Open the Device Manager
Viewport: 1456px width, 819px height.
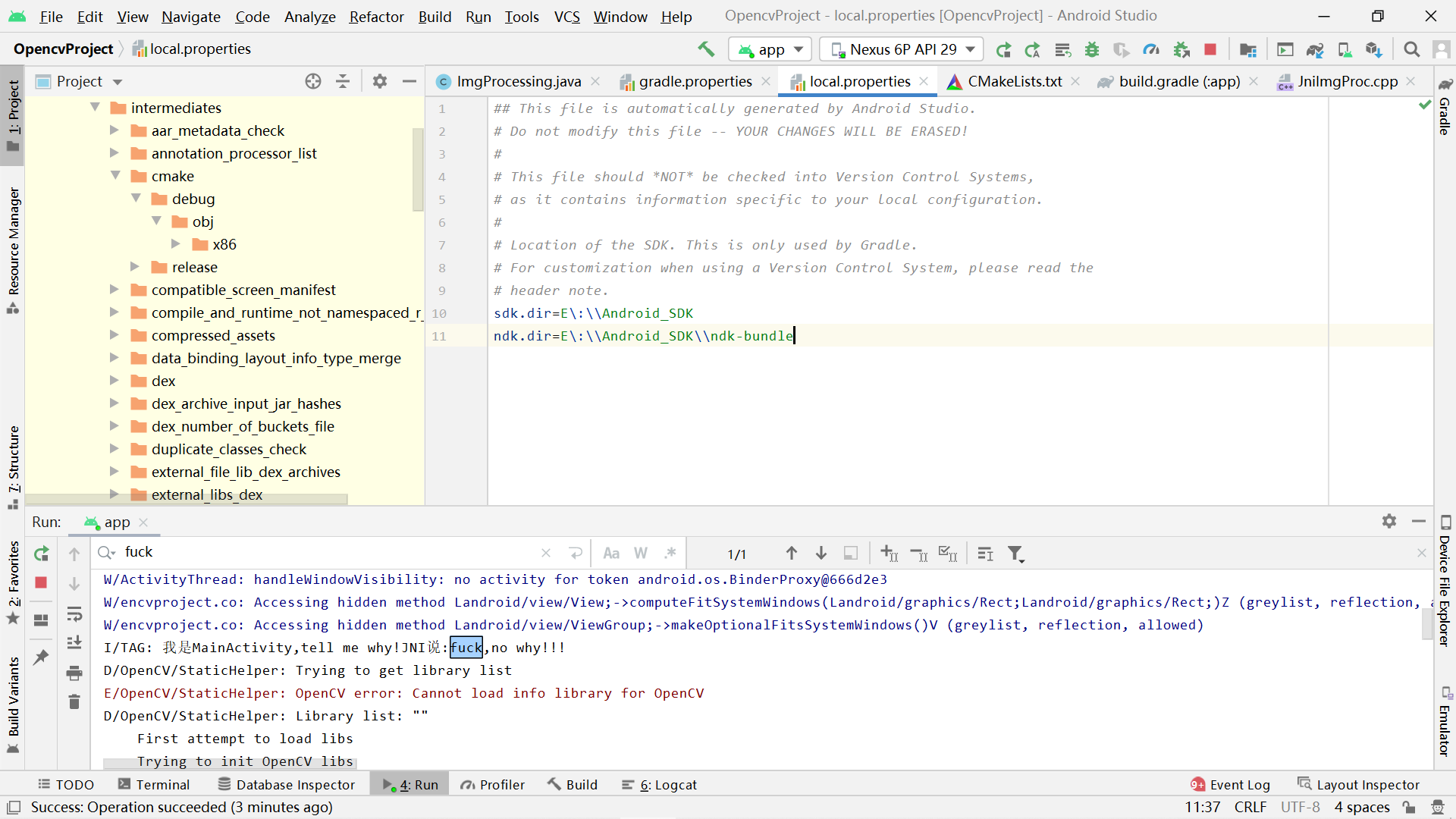point(1344,49)
